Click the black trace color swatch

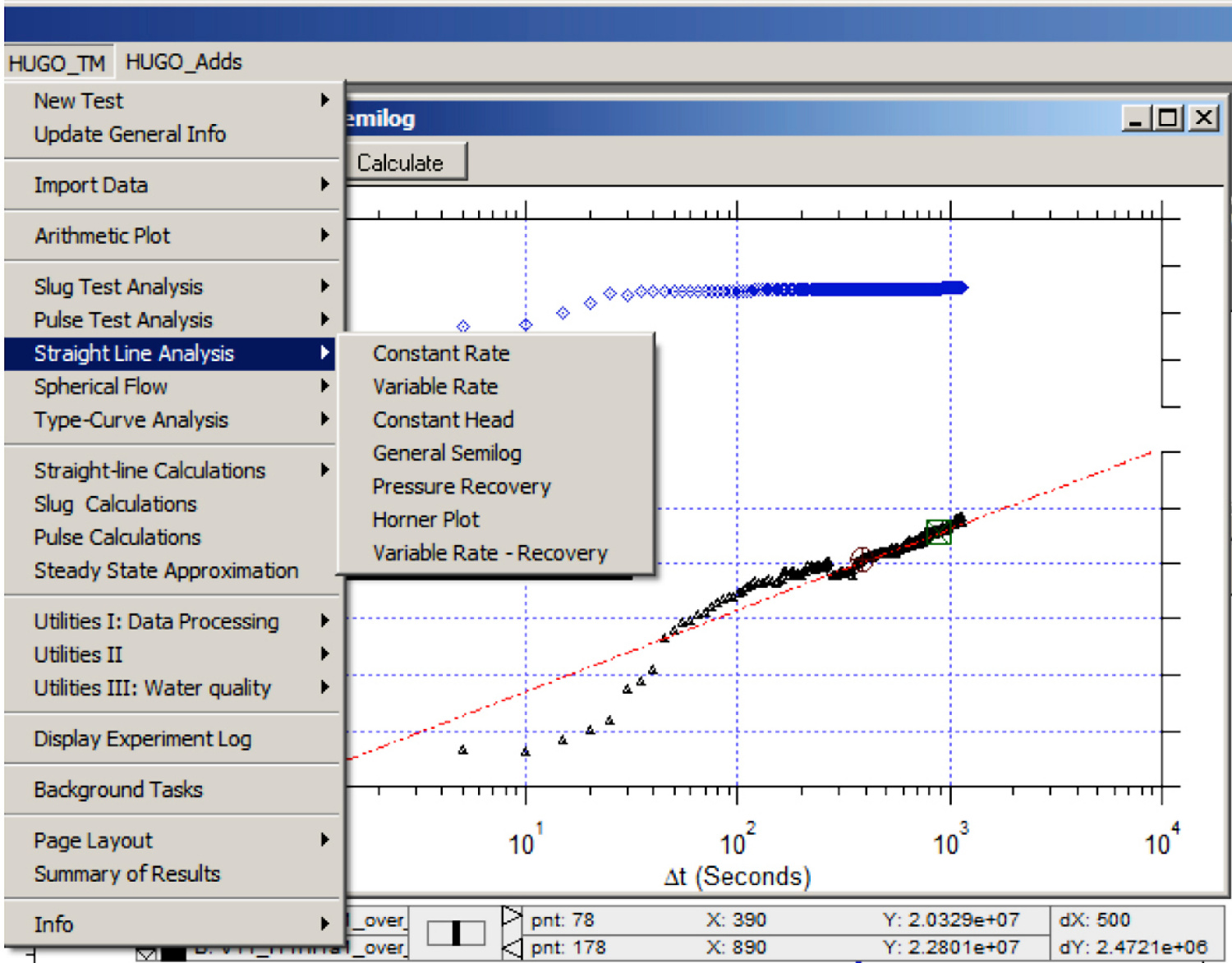click(173, 954)
